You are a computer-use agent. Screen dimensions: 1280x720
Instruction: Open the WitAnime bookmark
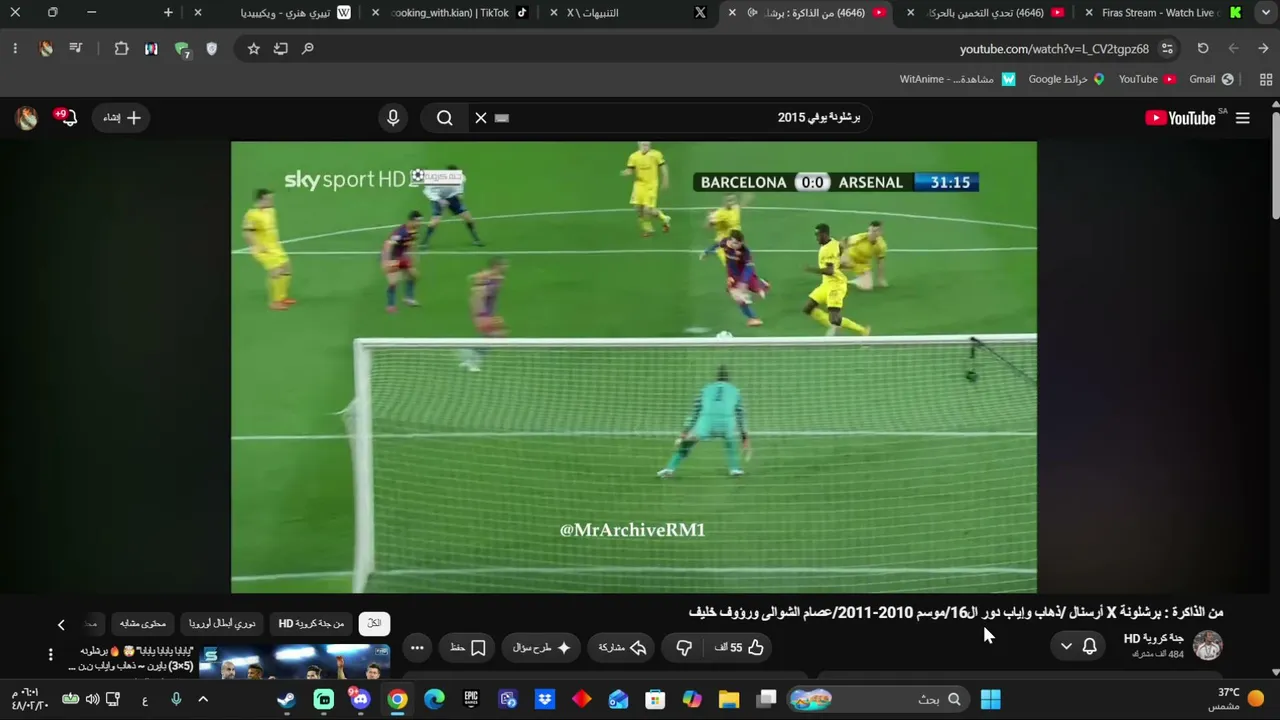(958, 79)
